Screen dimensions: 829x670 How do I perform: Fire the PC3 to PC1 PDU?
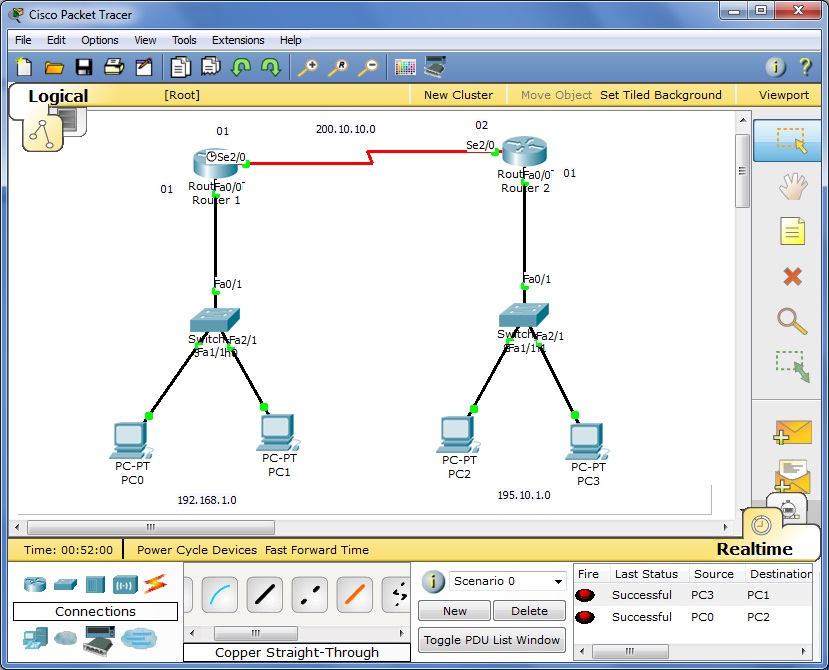click(x=585, y=595)
